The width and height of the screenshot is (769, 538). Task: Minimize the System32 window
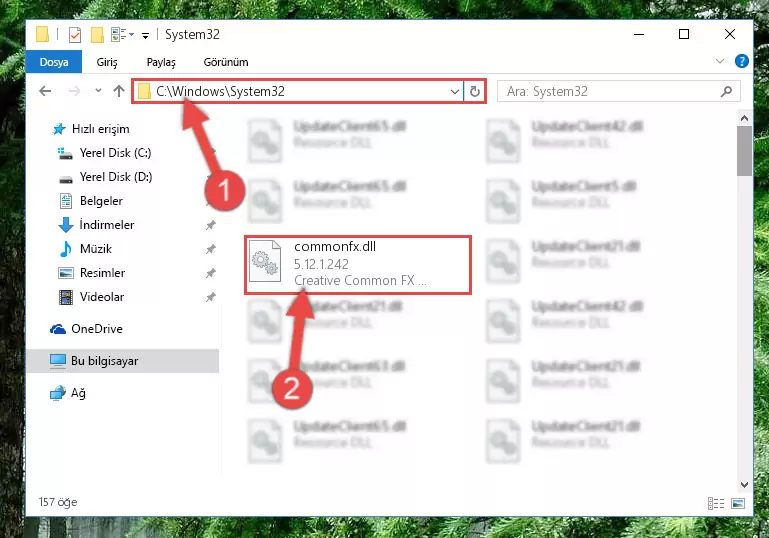[x=639, y=34]
